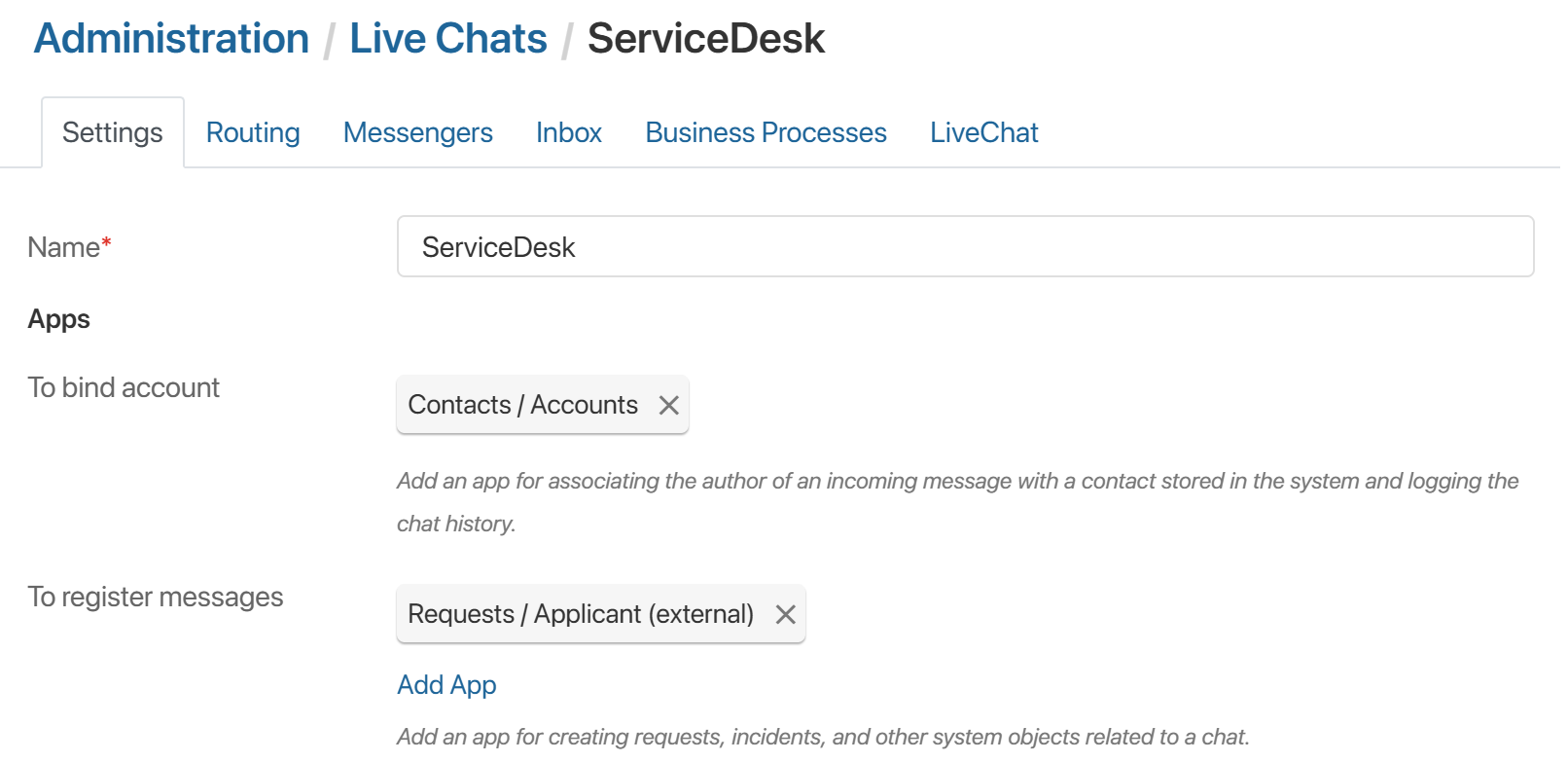Click the 'associating the author' help text
Screen dimensions: 1568x762
coord(958,502)
